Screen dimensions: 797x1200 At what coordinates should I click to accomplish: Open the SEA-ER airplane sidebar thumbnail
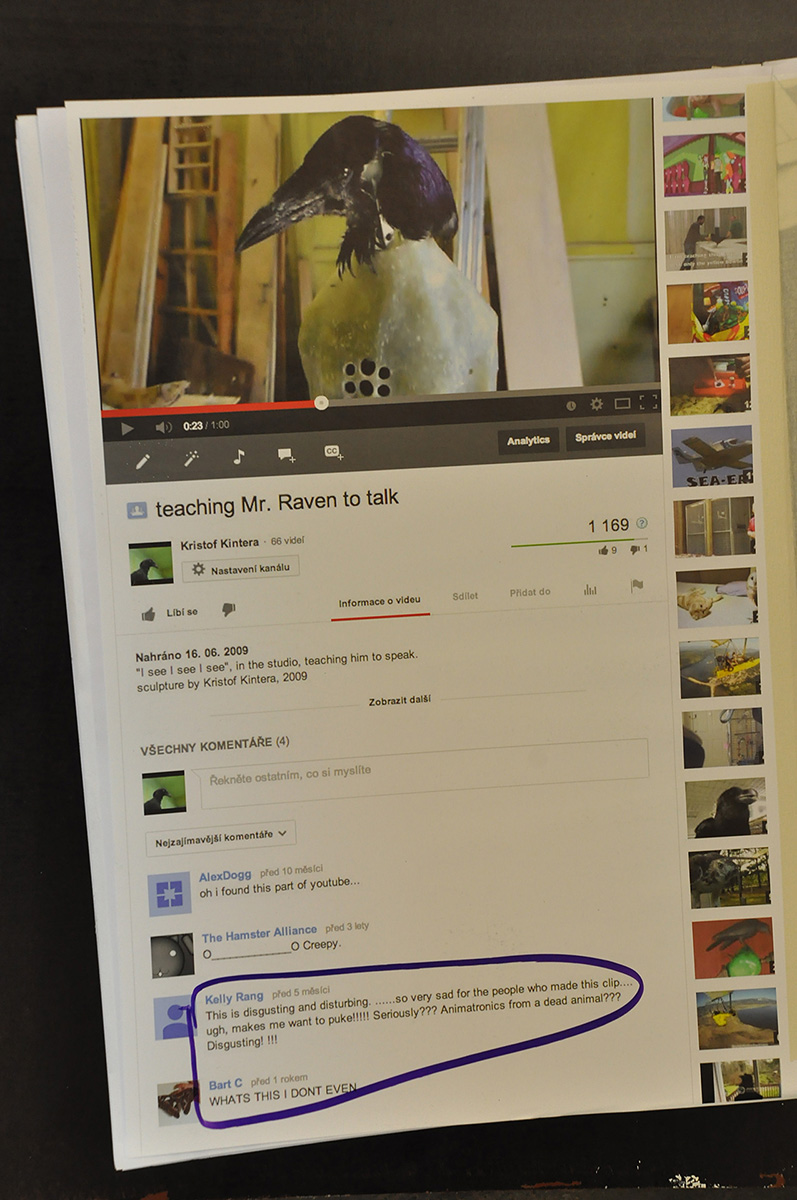pos(712,457)
